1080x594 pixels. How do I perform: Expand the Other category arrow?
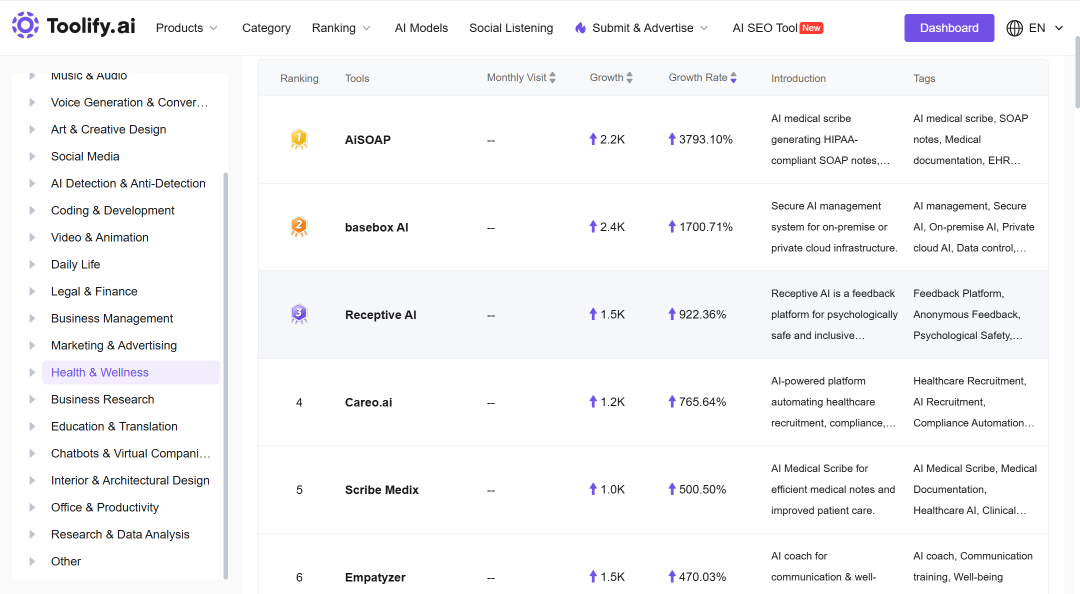32,562
